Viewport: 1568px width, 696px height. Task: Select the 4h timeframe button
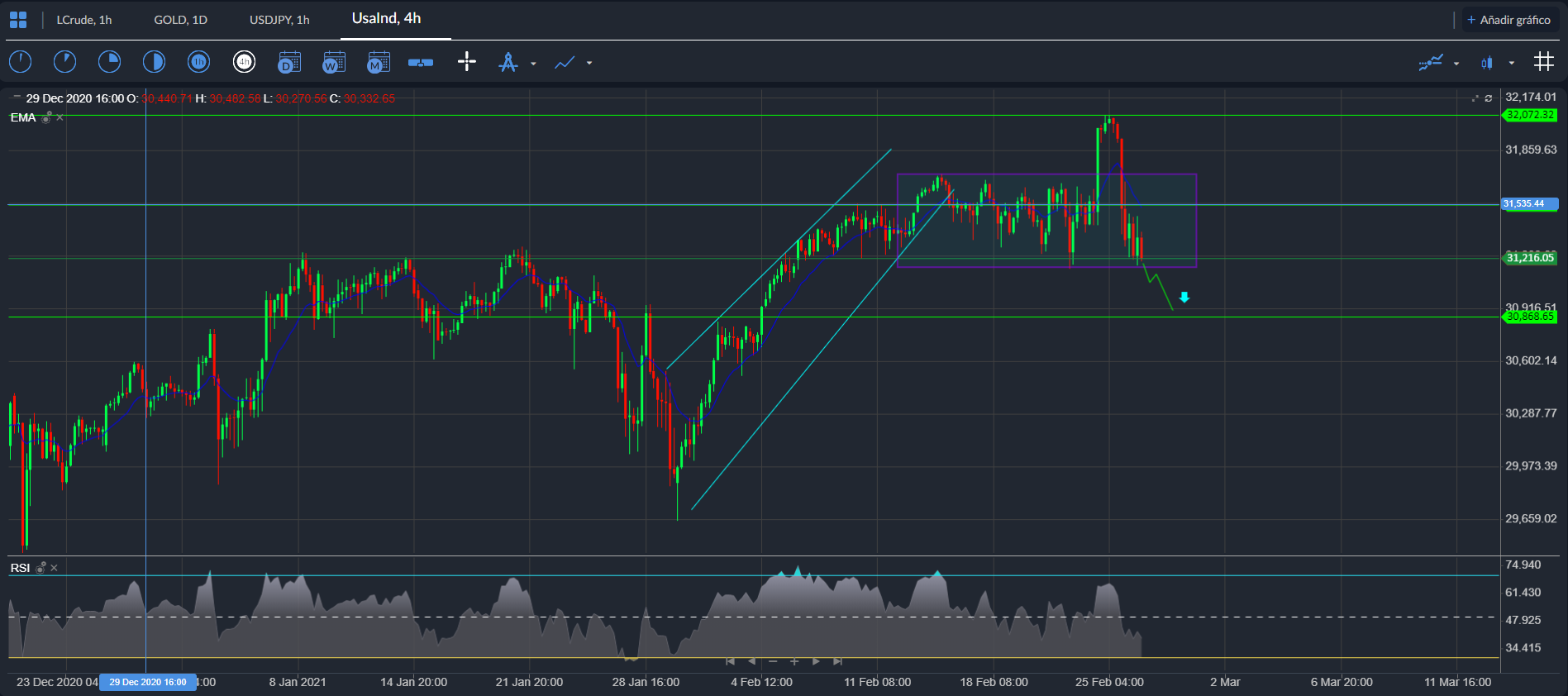tap(244, 62)
